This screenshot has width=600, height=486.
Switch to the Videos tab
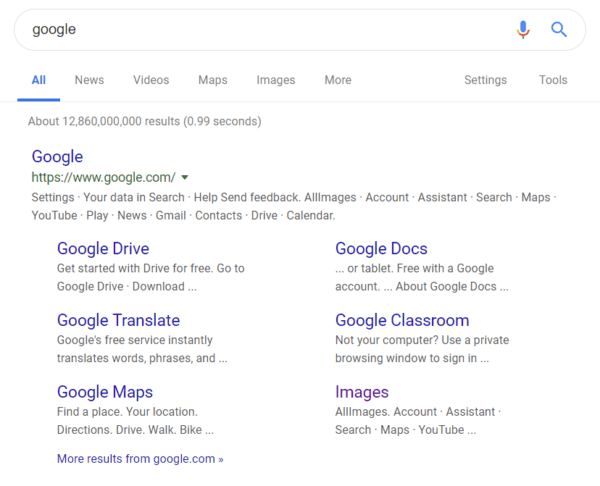(151, 80)
